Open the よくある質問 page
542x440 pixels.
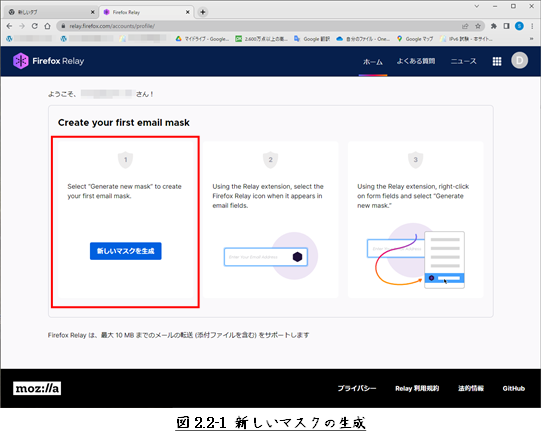coord(416,61)
